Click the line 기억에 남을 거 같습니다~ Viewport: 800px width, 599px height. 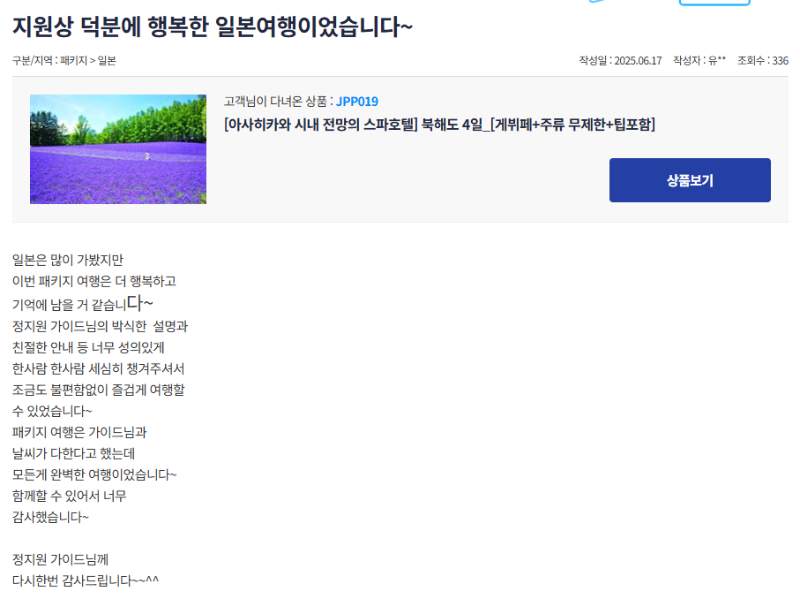(83, 304)
